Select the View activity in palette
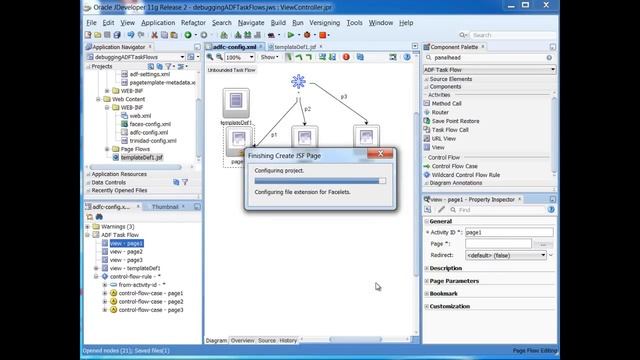Image resolution: width=640 pixels, height=360 pixels. (x=438, y=147)
